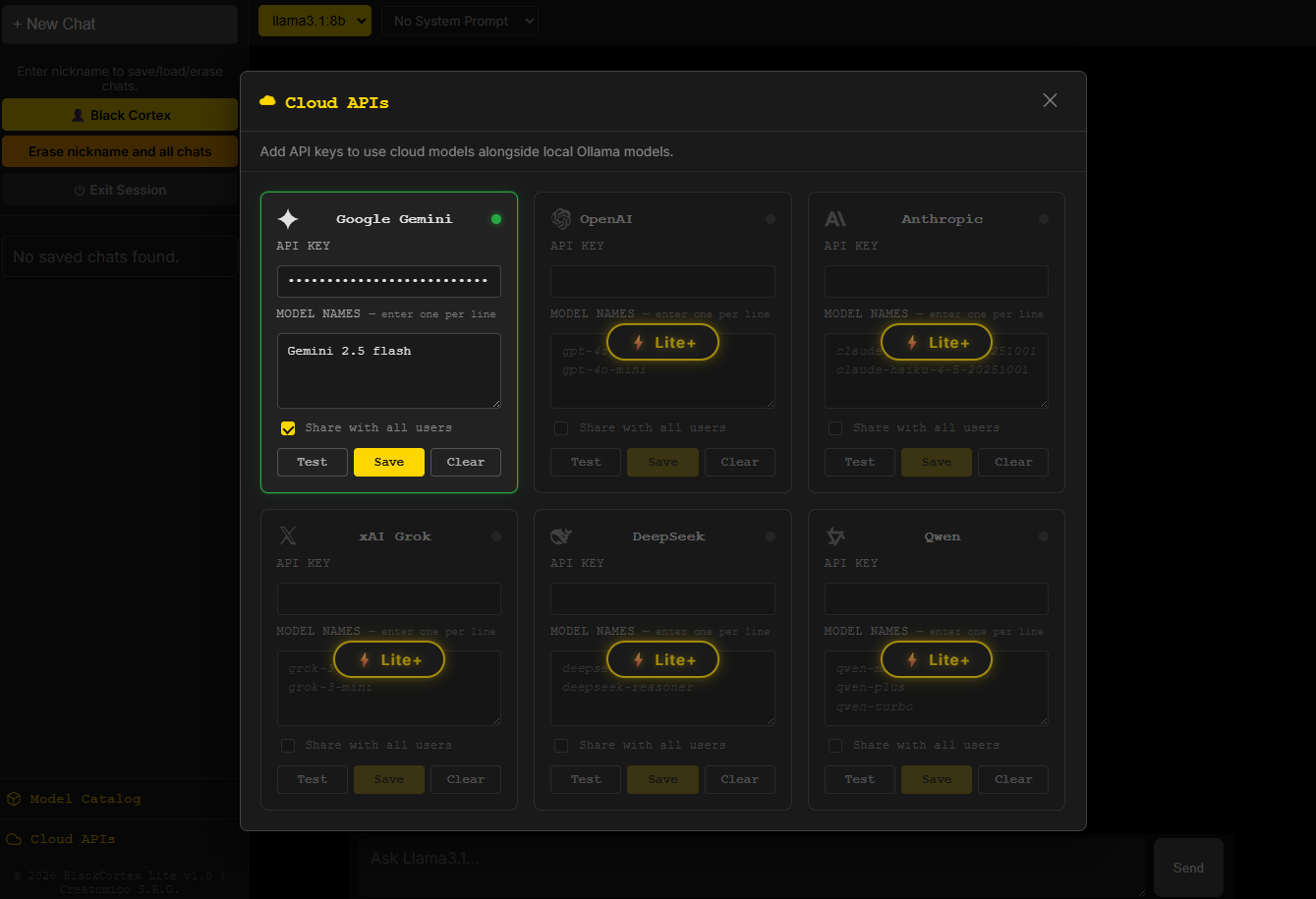Click Test on the OpenAI card

(586, 462)
